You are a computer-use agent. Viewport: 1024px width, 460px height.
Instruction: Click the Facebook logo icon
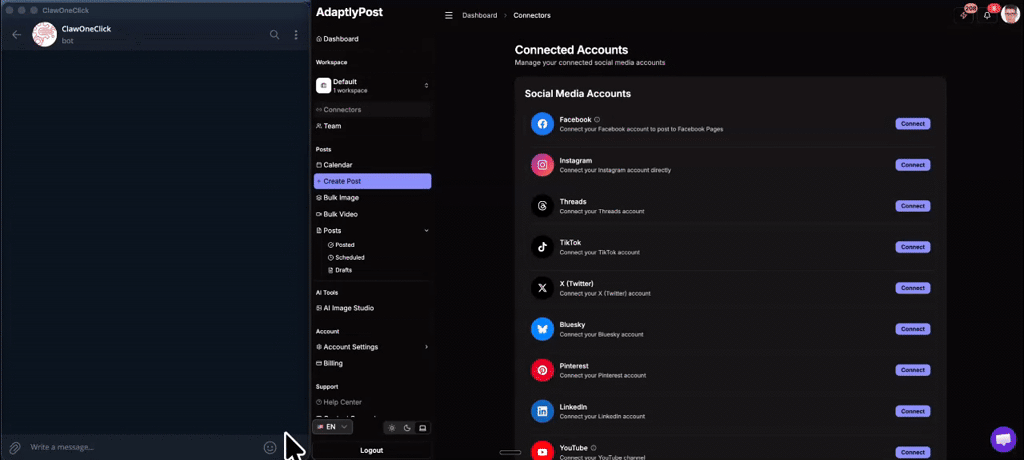[x=542, y=123]
